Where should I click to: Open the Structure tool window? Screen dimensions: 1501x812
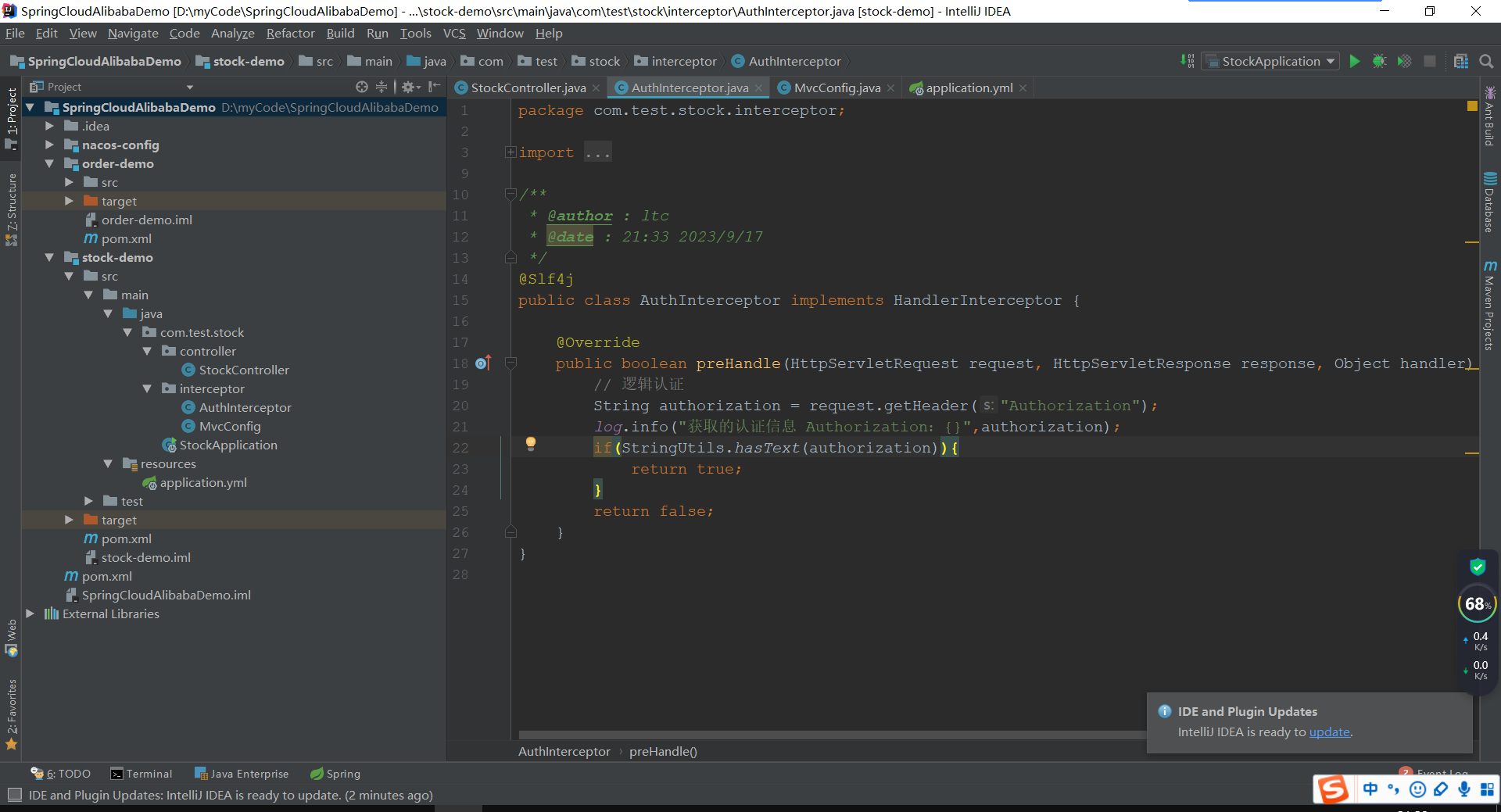11,209
